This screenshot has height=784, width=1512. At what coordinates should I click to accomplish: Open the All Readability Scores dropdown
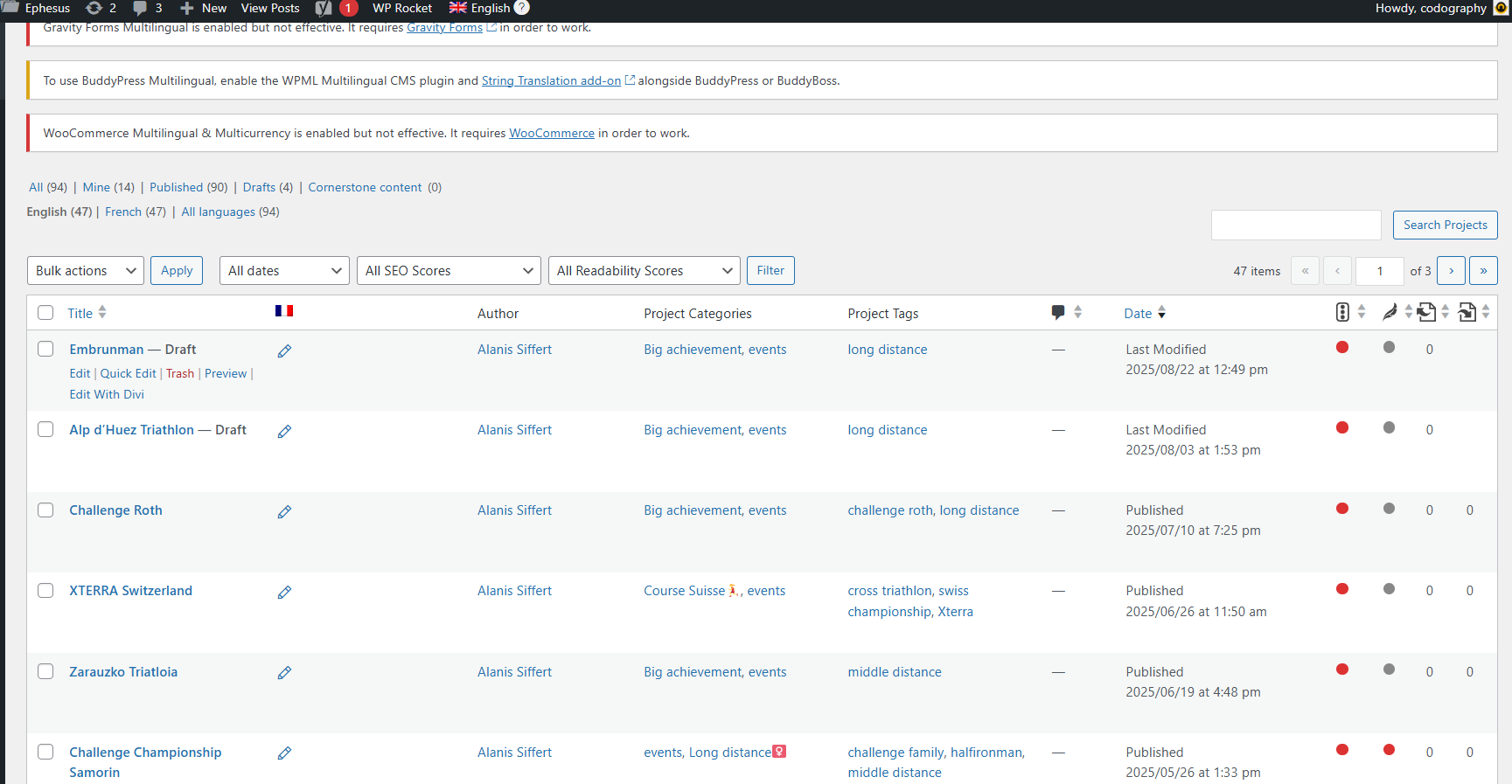click(644, 271)
